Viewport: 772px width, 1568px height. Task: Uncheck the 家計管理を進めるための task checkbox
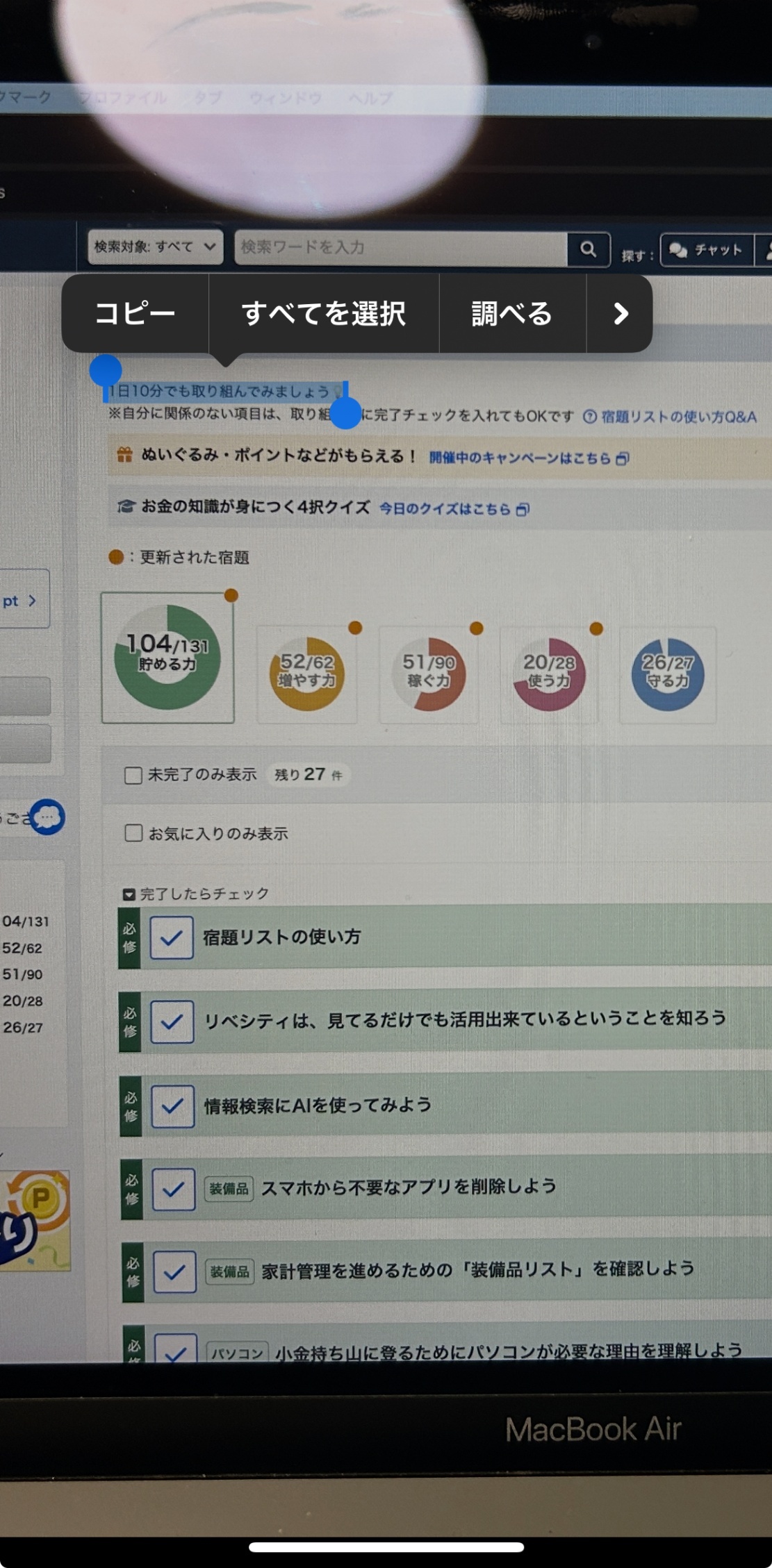coord(174,1271)
